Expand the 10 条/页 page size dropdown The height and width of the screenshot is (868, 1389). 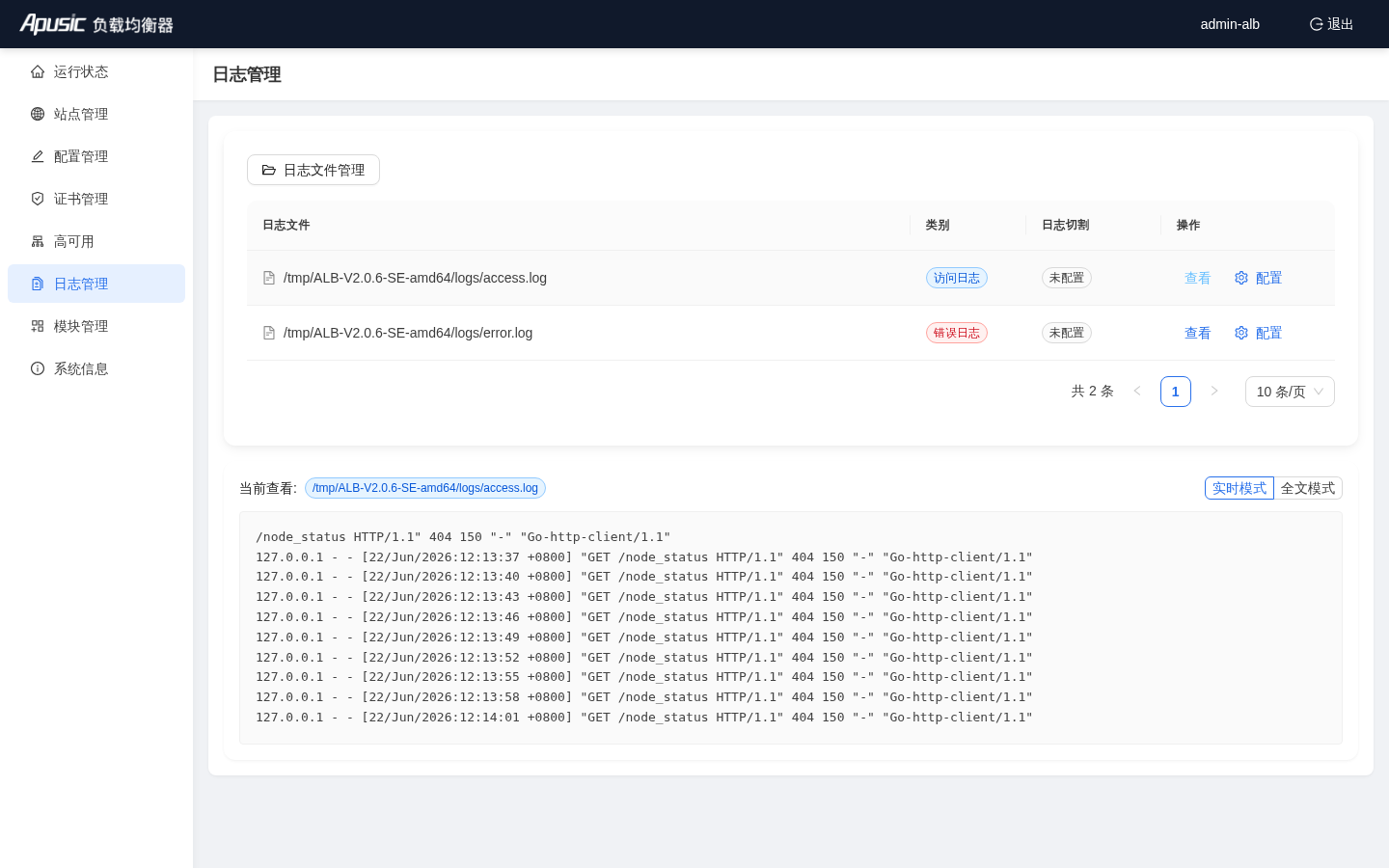(1290, 392)
